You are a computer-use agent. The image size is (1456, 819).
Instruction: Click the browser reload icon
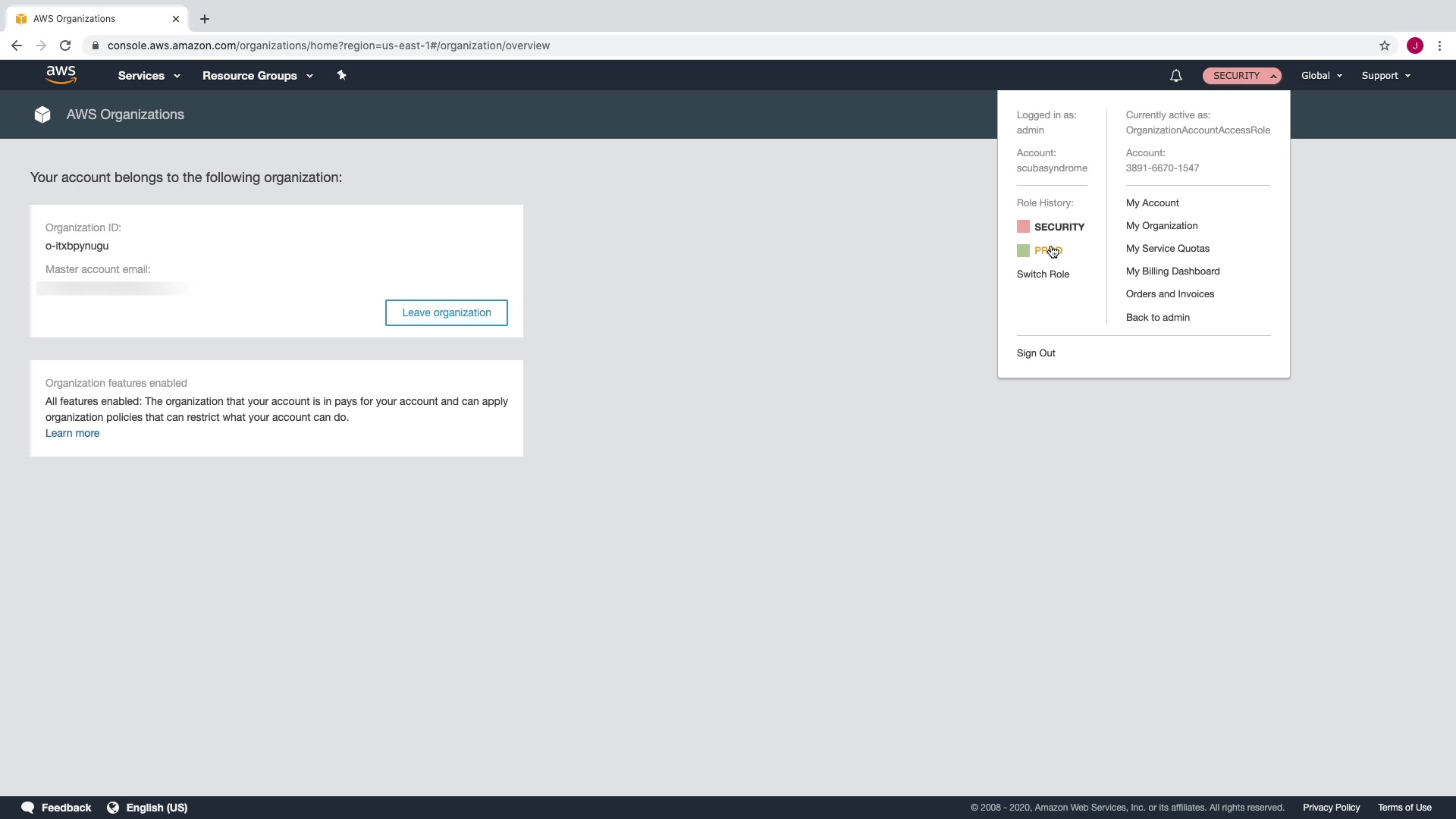pos(65,45)
